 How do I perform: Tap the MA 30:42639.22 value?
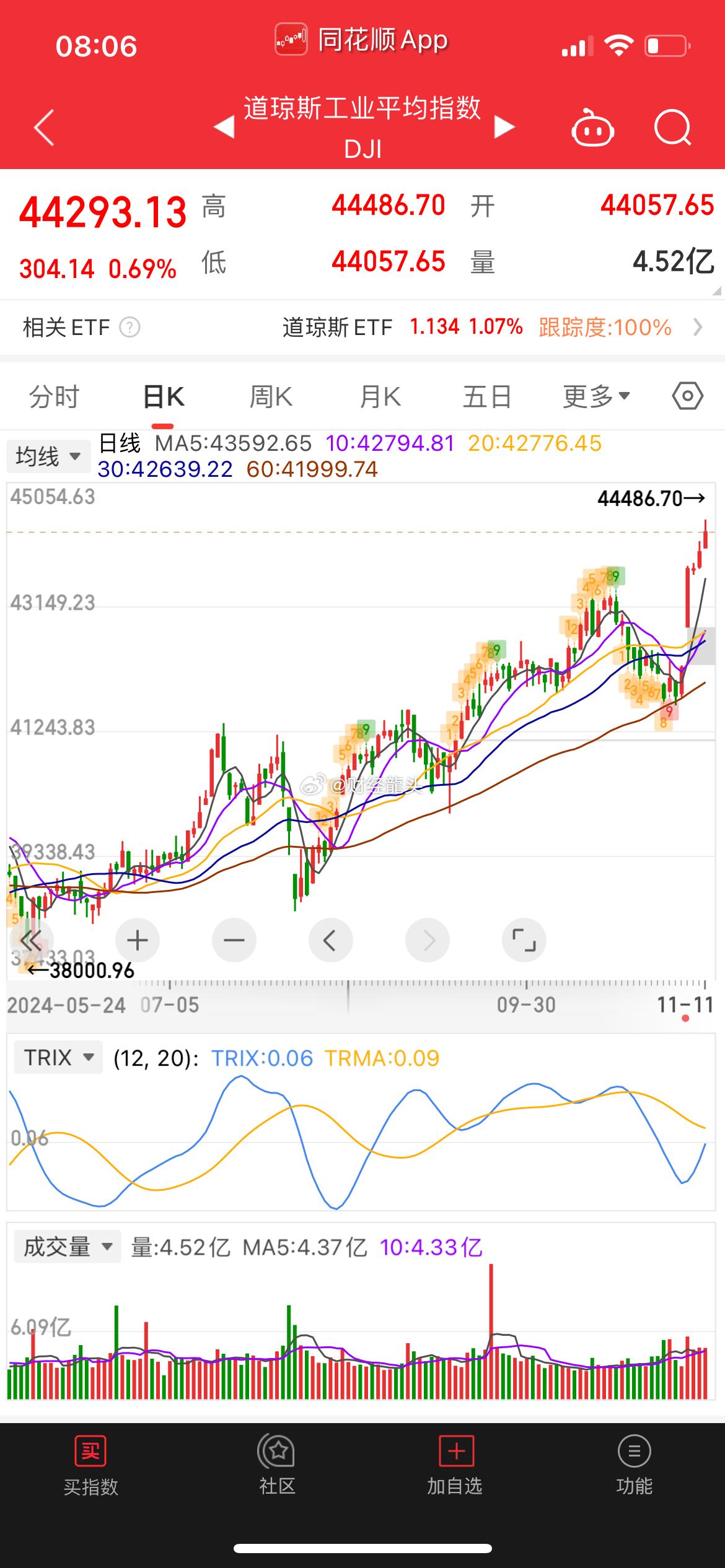pos(165,469)
